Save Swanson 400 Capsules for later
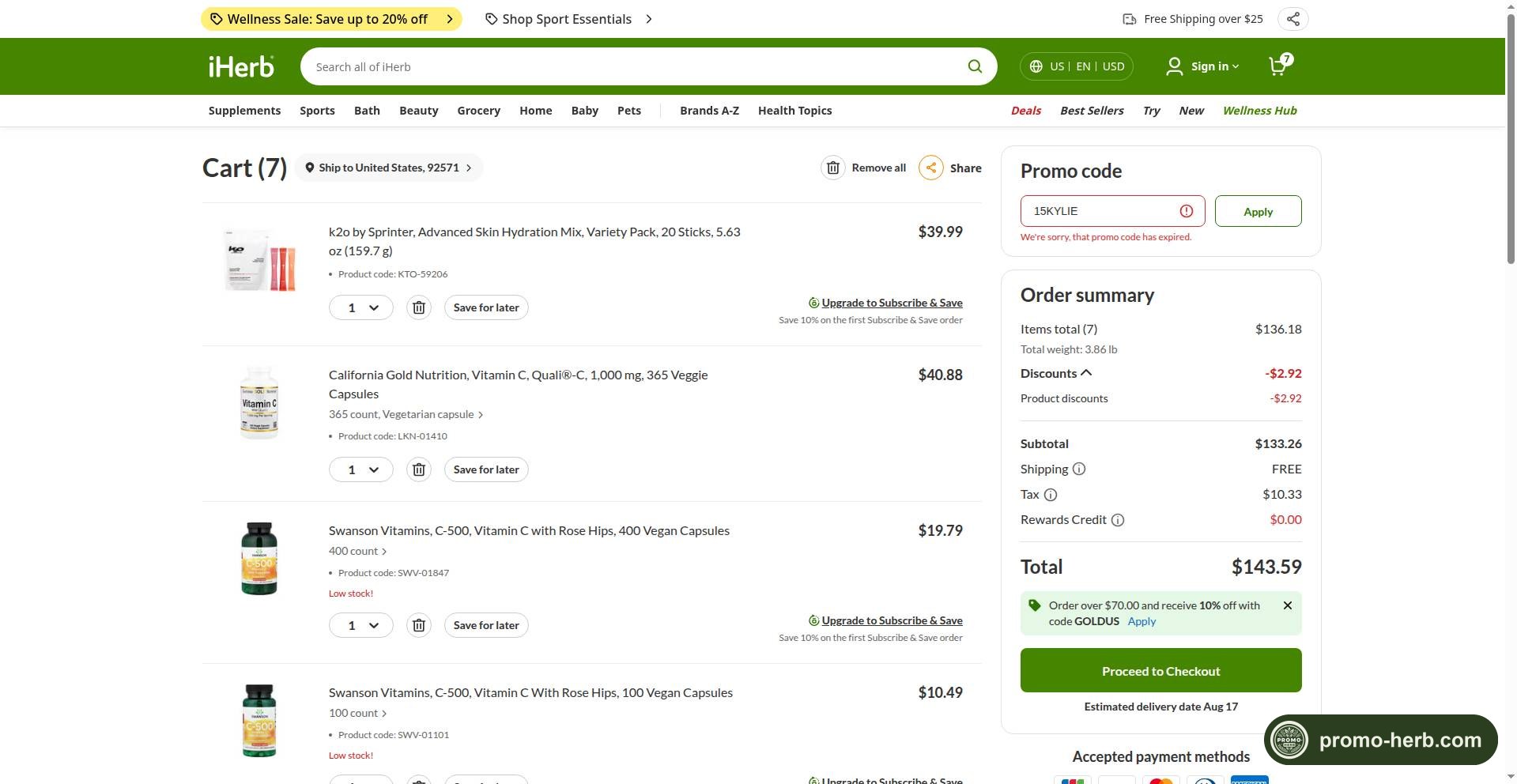The image size is (1517, 784). coord(486,625)
